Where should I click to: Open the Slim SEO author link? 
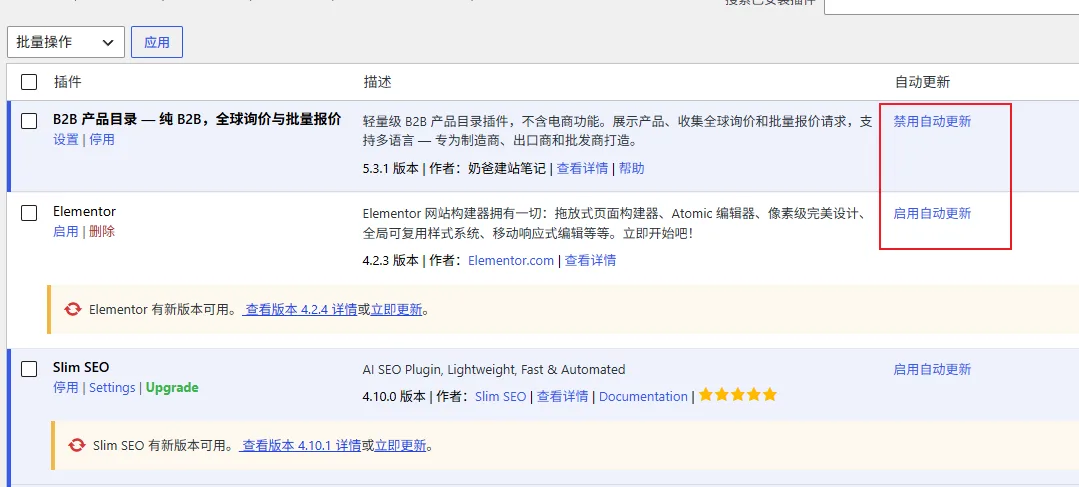500,397
